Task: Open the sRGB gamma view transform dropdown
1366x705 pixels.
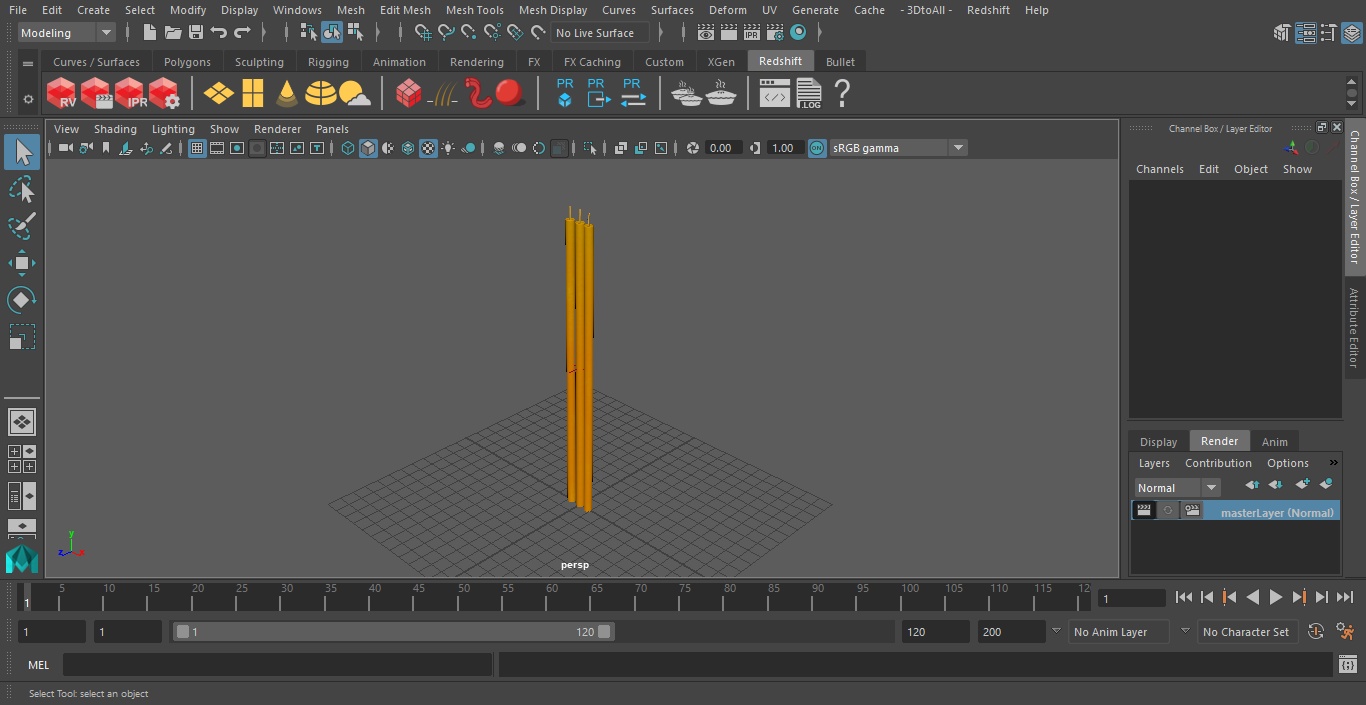Action: pyautogui.click(x=898, y=148)
